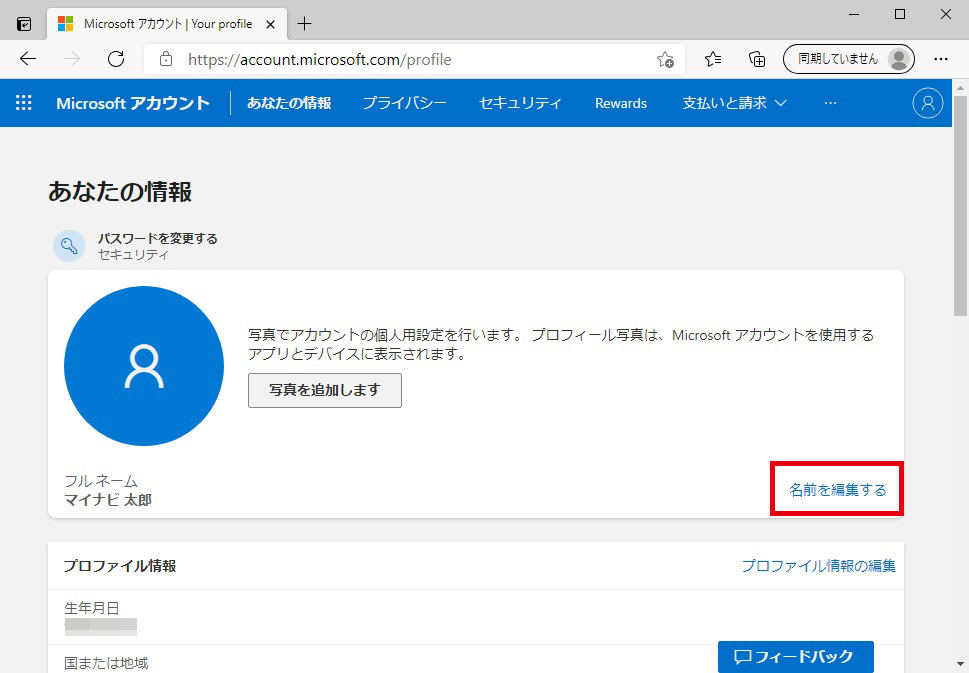The width and height of the screenshot is (969, 673).
Task: Click the large blue profile picture
Action: pyautogui.click(x=144, y=366)
